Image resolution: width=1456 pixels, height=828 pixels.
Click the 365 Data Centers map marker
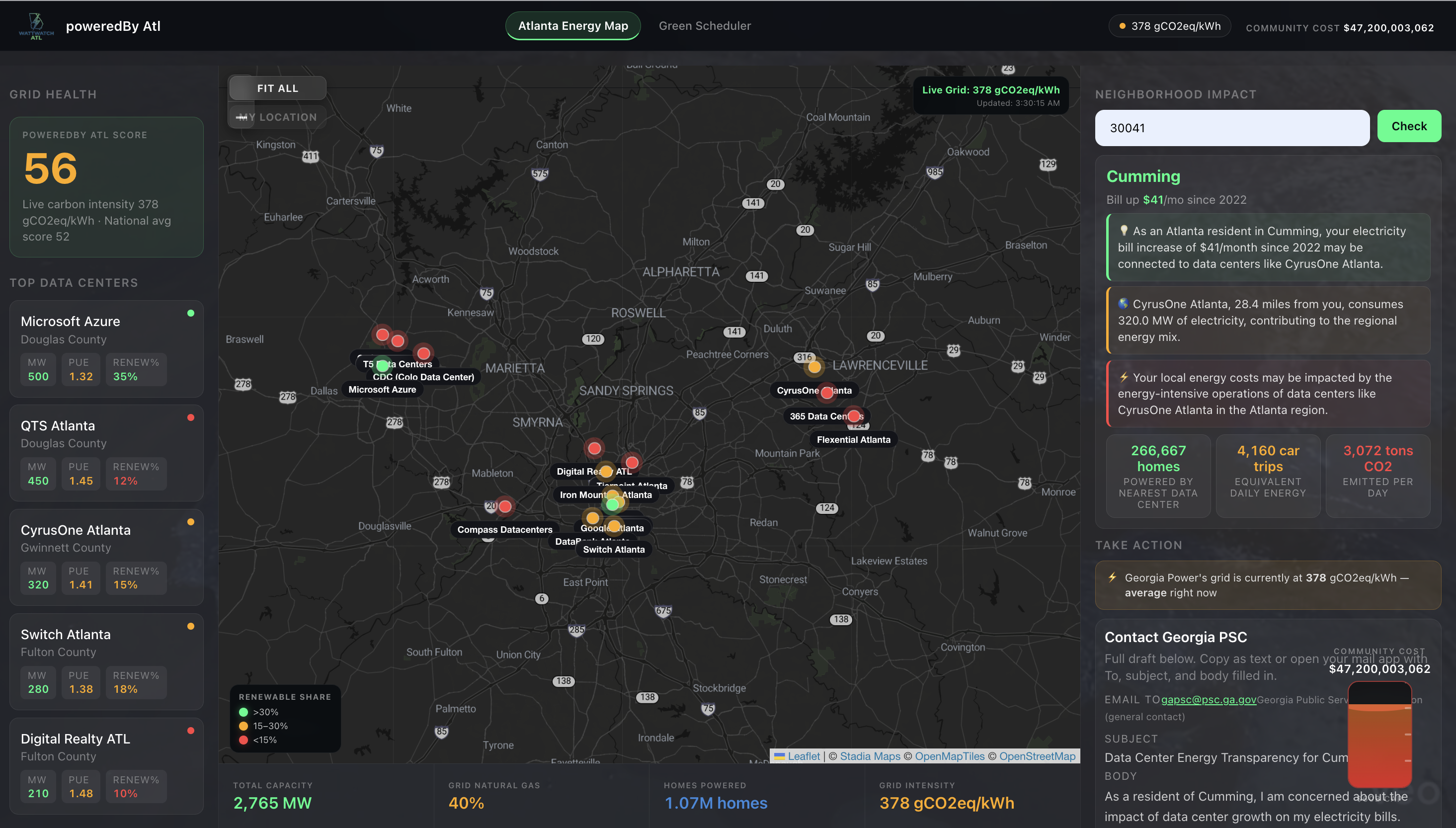[x=853, y=415]
